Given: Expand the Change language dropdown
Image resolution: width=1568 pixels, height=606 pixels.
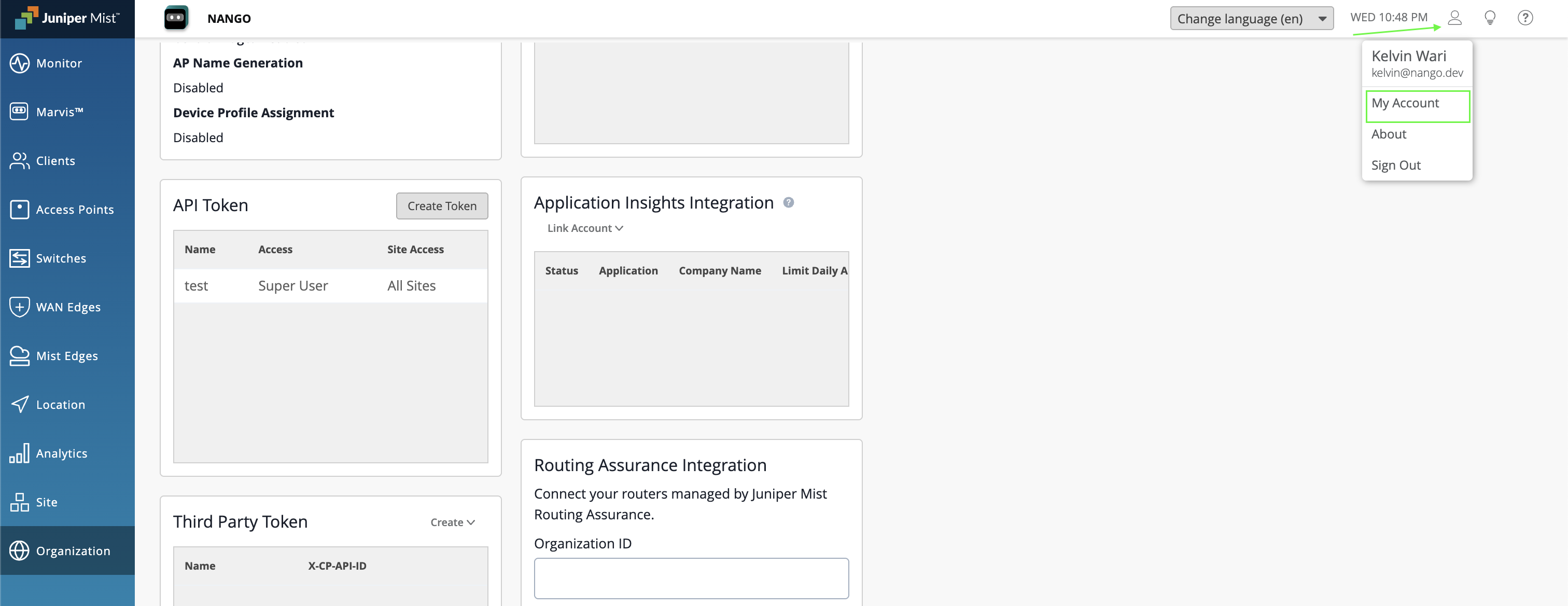Looking at the screenshot, I should click(1252, 18).
